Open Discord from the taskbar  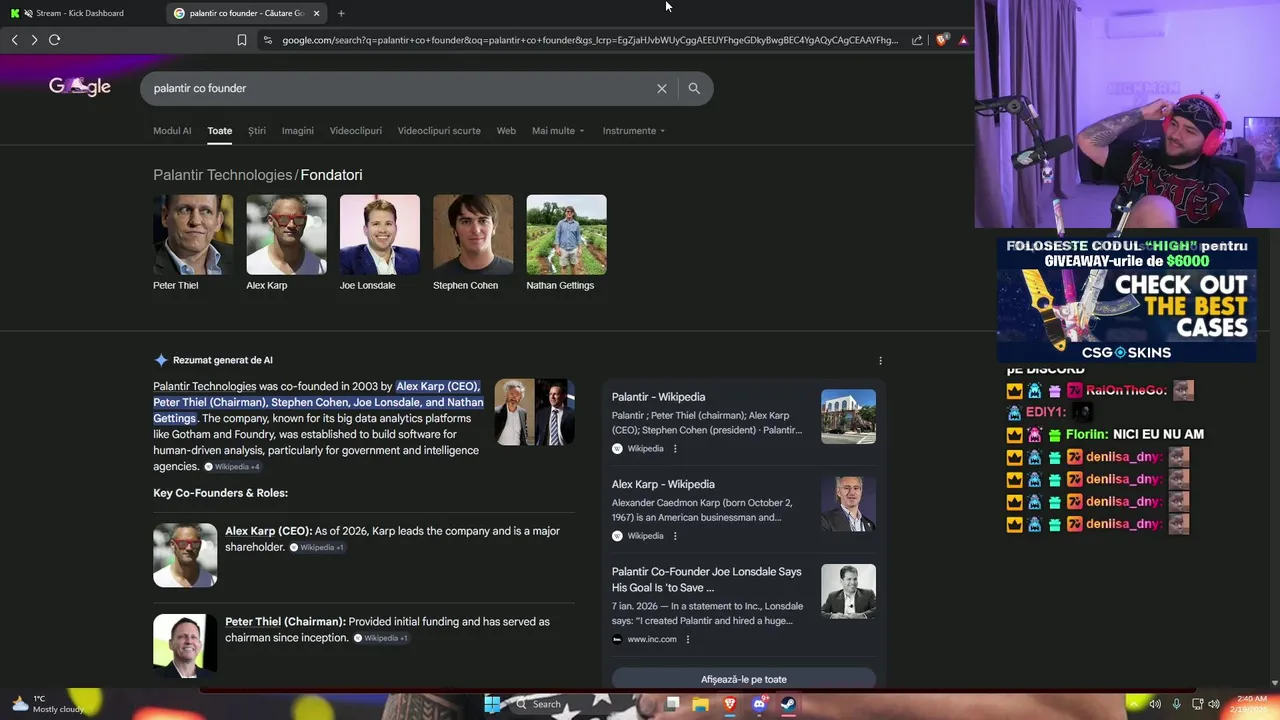pyautogui.click(x=759, y=704)
